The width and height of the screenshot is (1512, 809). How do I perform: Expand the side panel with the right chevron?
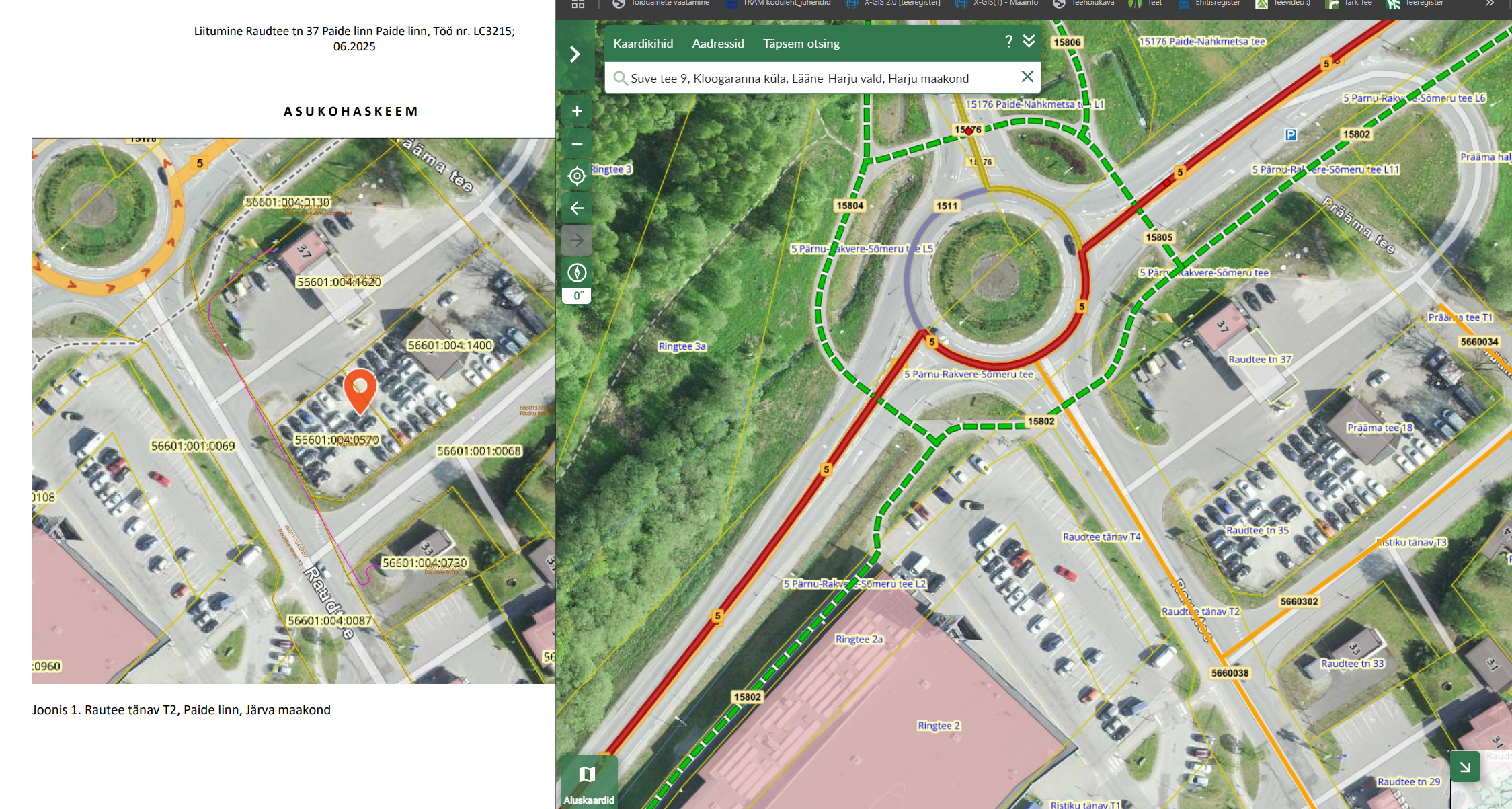pos(575,54)
